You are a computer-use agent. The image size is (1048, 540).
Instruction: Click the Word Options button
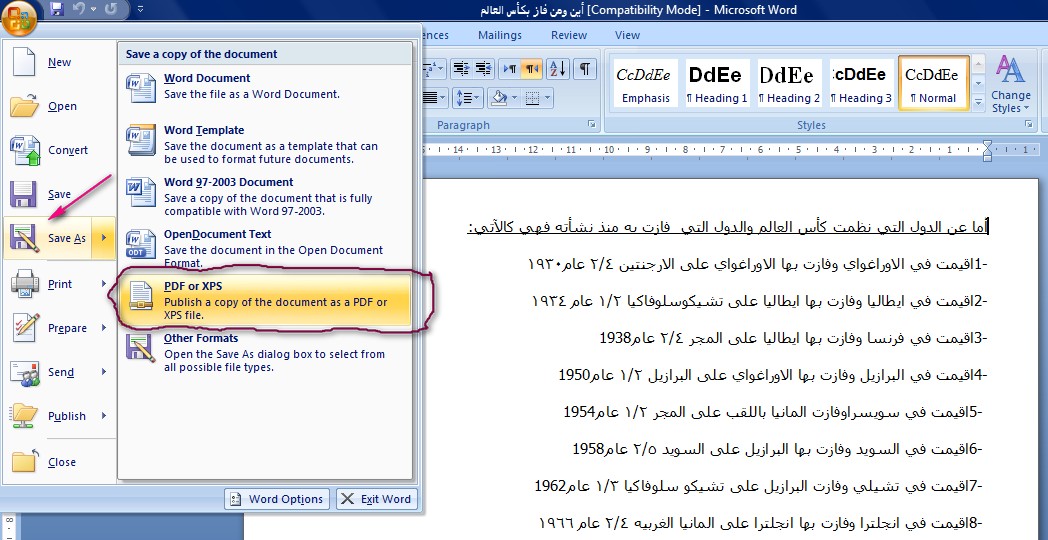[277, 499]
